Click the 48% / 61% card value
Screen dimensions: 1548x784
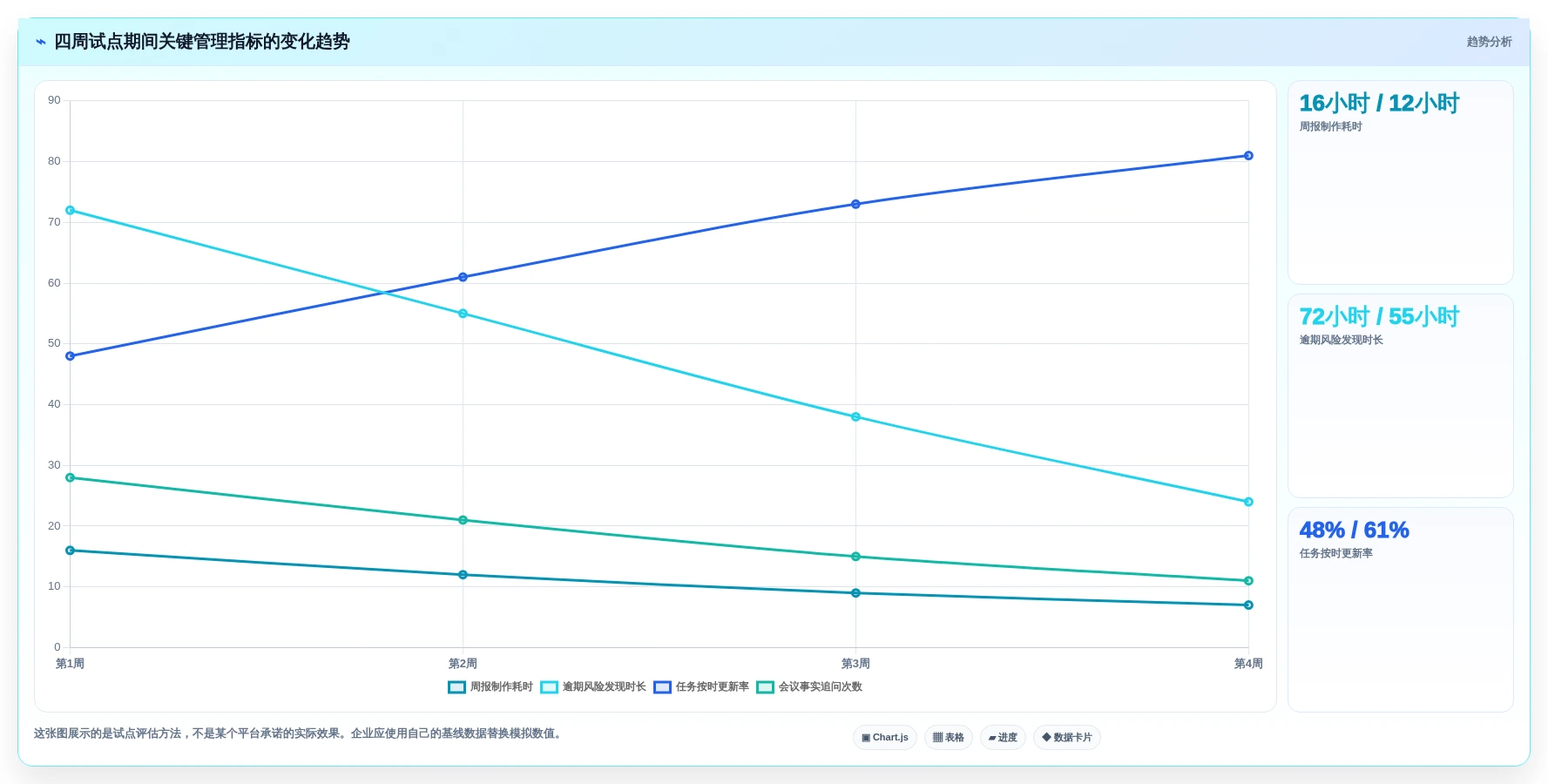[1354, 531]
